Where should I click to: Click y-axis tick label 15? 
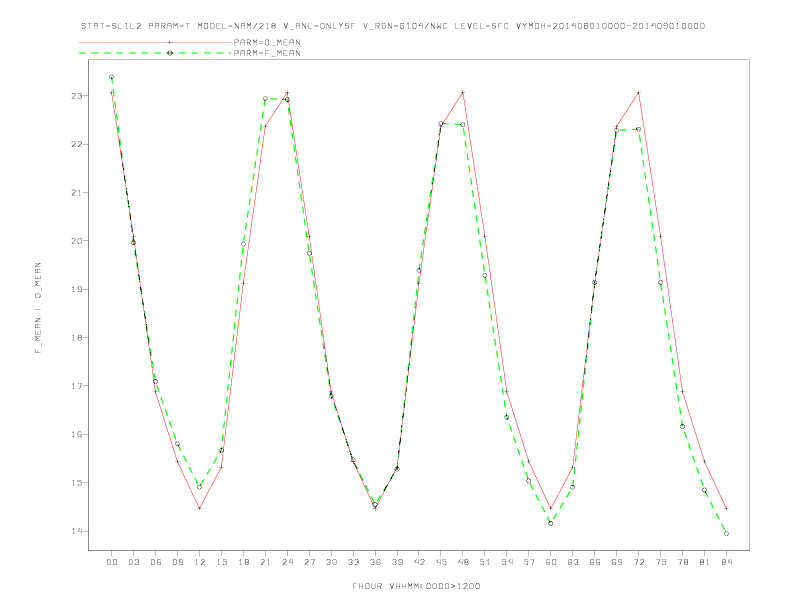pyautogui.click(x=76, y=483)
